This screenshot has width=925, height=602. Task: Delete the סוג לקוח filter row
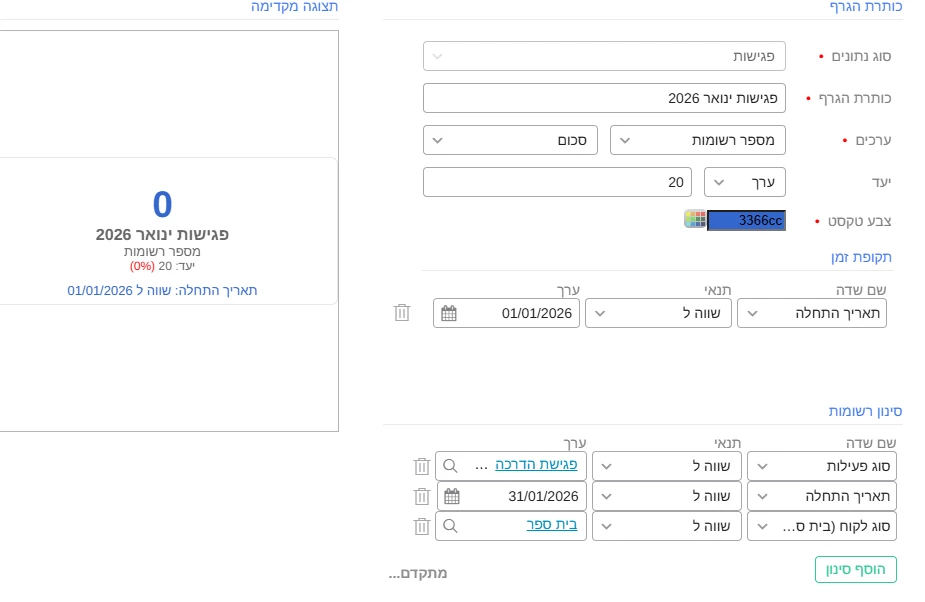point(422,526)
